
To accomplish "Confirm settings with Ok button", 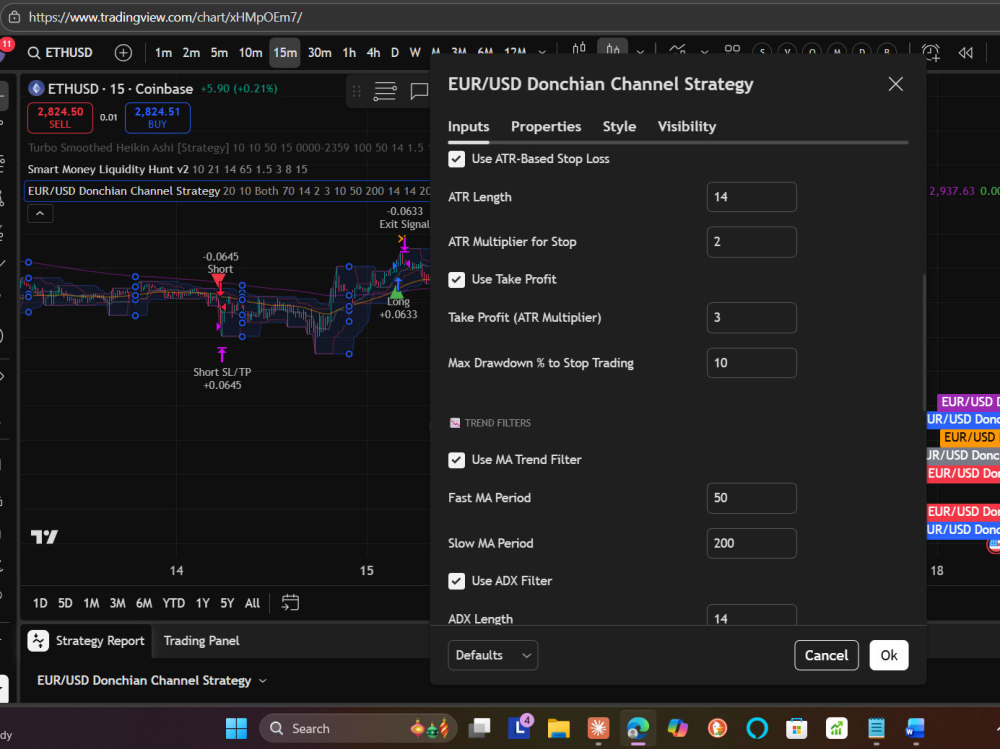I will (x=888, y=655).
